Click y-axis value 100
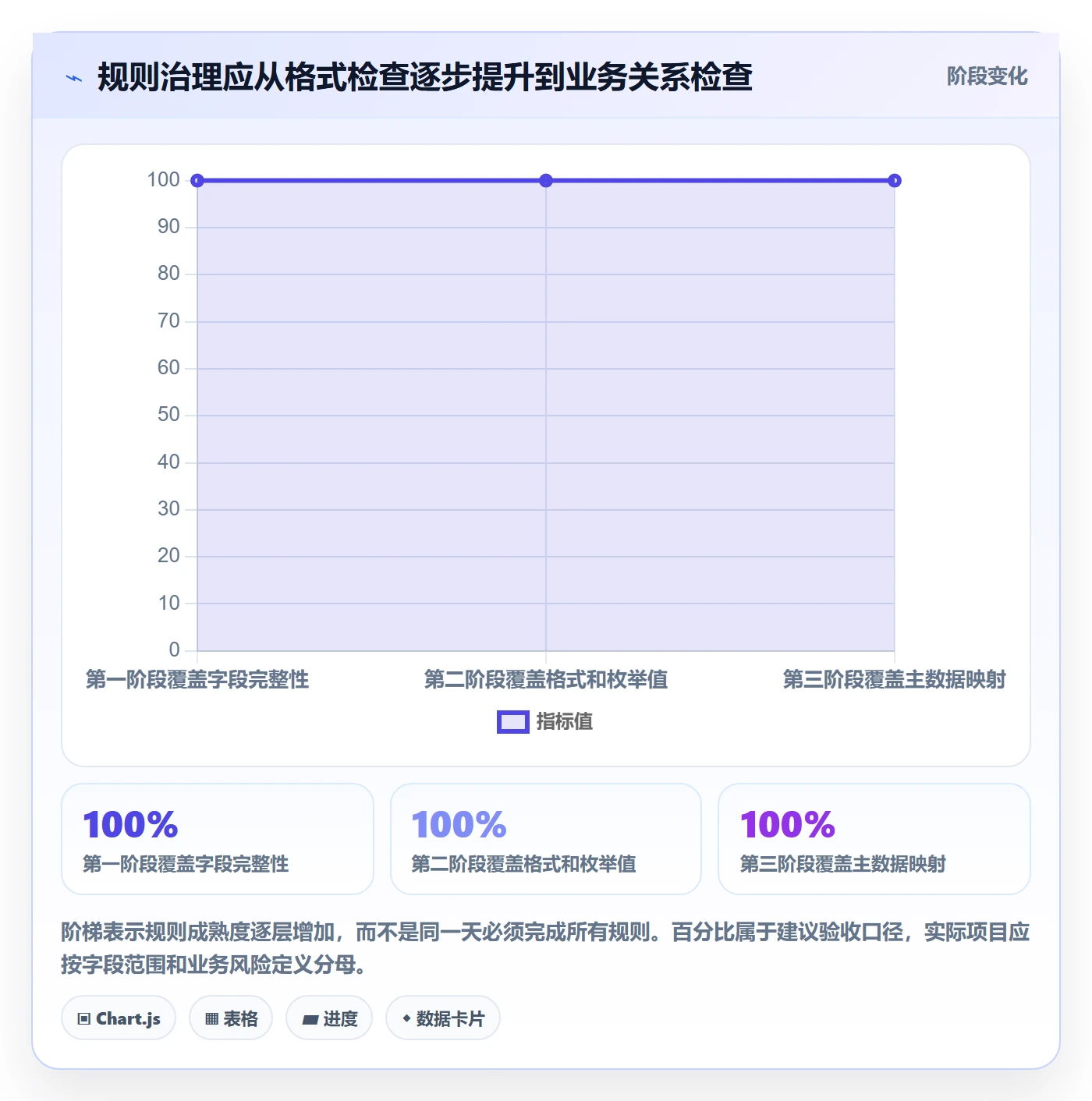Screen dimensions: 1092x1101 [x=164, y=180]
